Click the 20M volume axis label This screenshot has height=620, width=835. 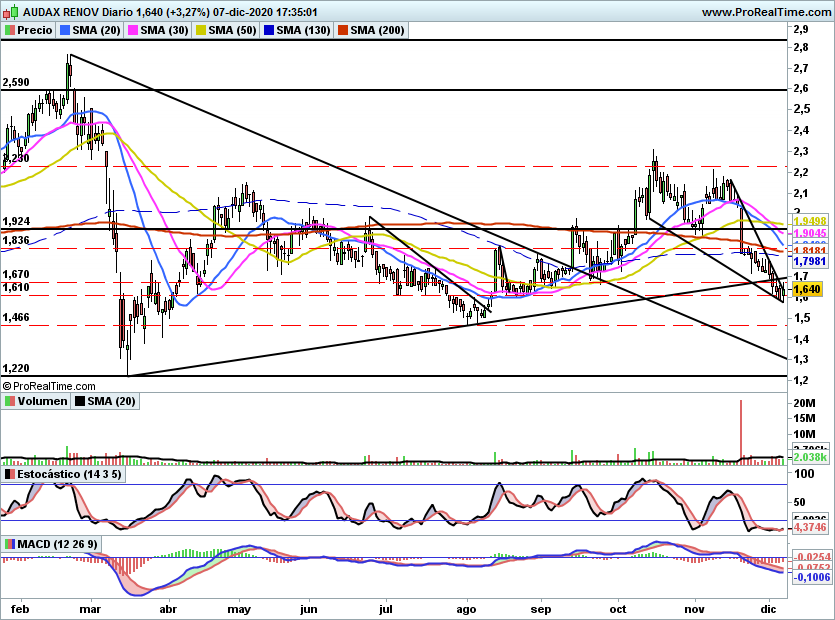(x=804, y=403)
